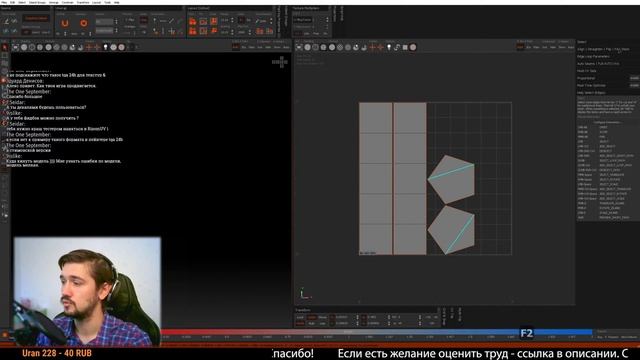Click the white square icon in the UV viewport toolbar
Screen dimensions: 640x360
click(x=405, y=47)
